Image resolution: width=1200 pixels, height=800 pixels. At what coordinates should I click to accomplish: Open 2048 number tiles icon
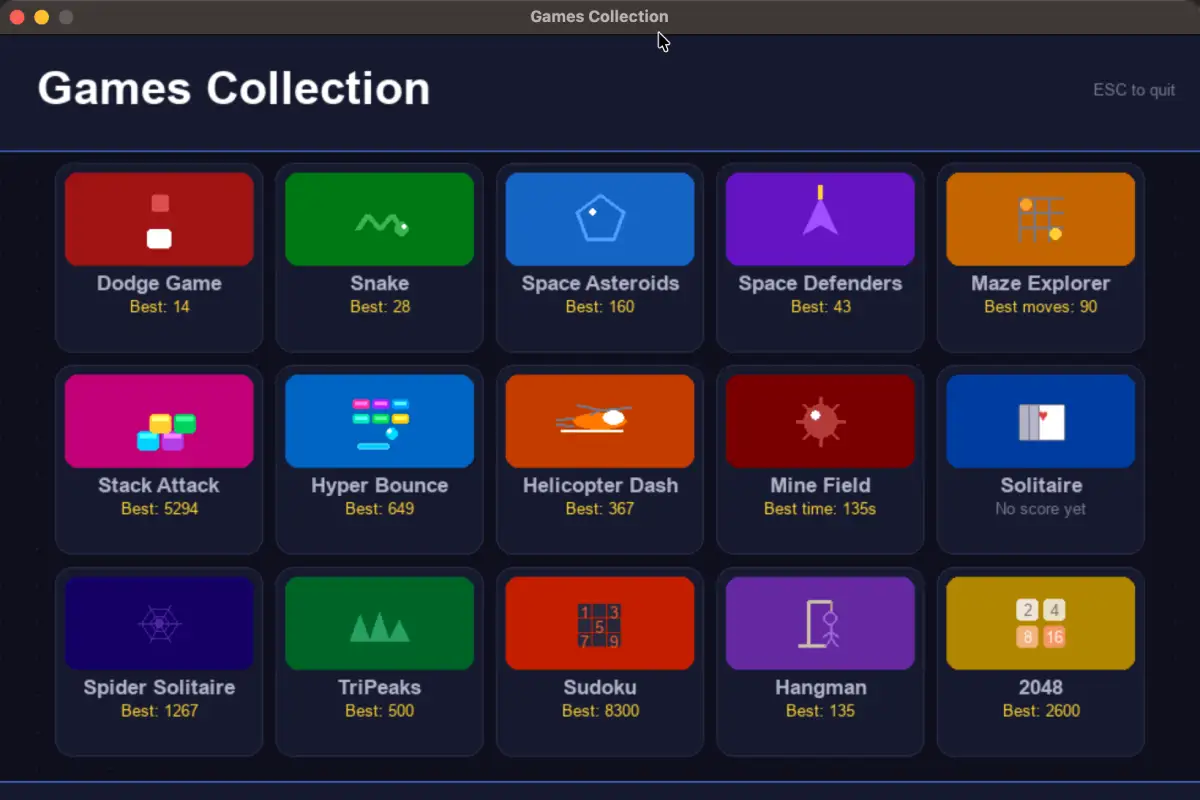coord(1041,623)
